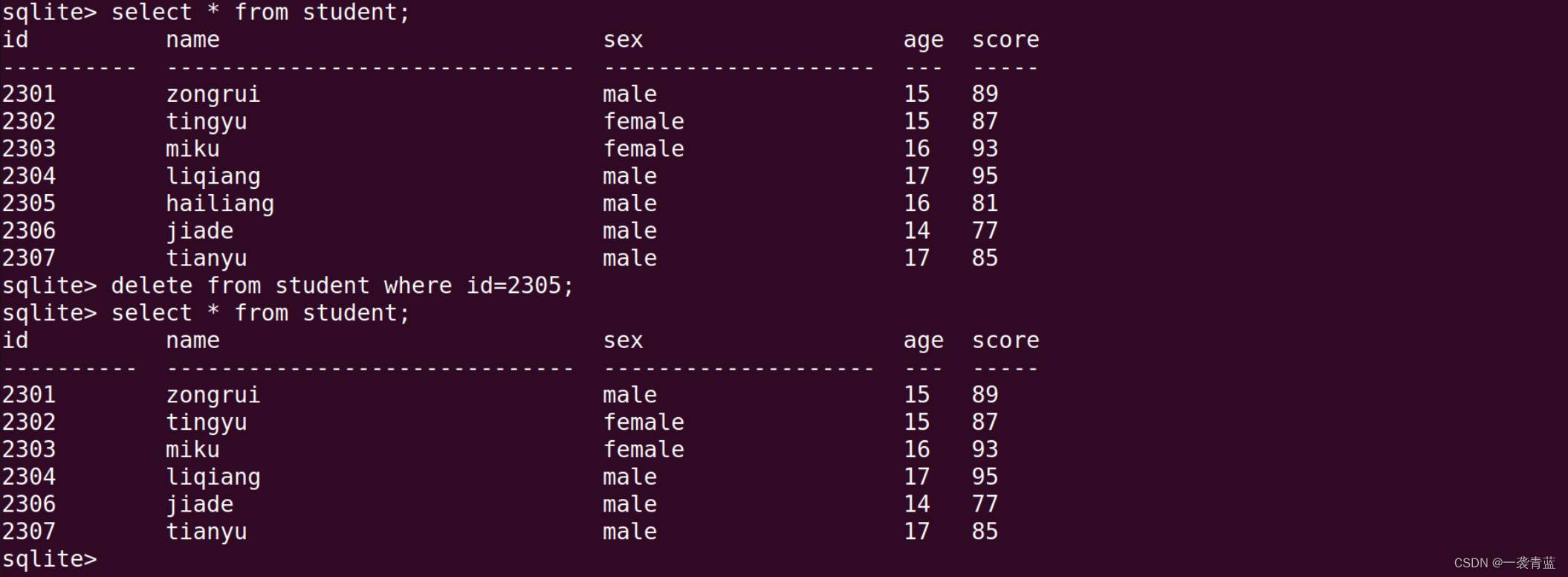Click jiade in the second result table
Image resolution: width=1568 pixels, height=577 pixels.
coord(199,504)
